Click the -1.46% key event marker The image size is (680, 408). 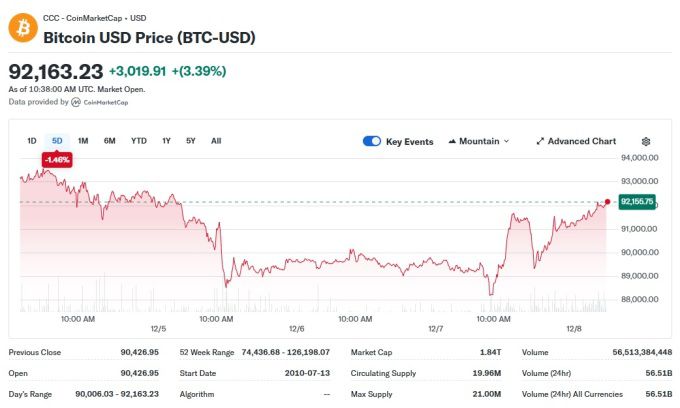[x=56, y=159]
